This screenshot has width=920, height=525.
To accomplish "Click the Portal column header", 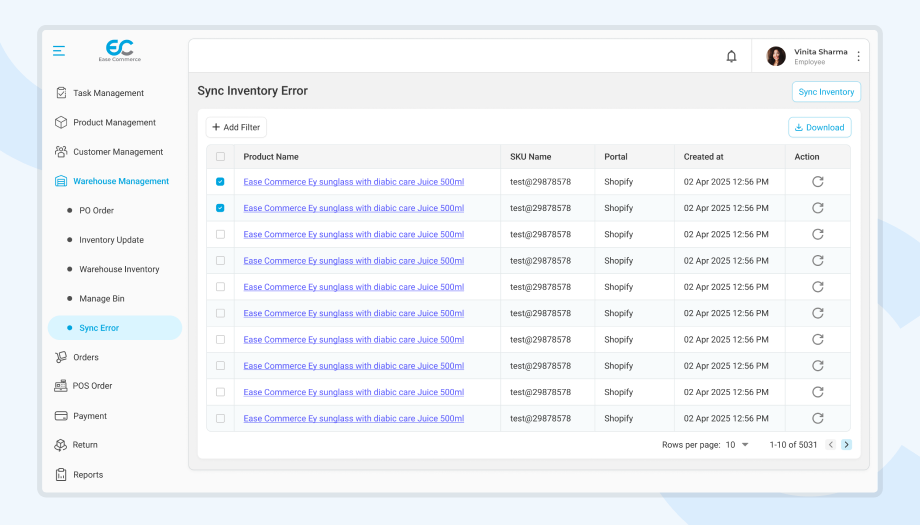I will click(x=616, y=157).
